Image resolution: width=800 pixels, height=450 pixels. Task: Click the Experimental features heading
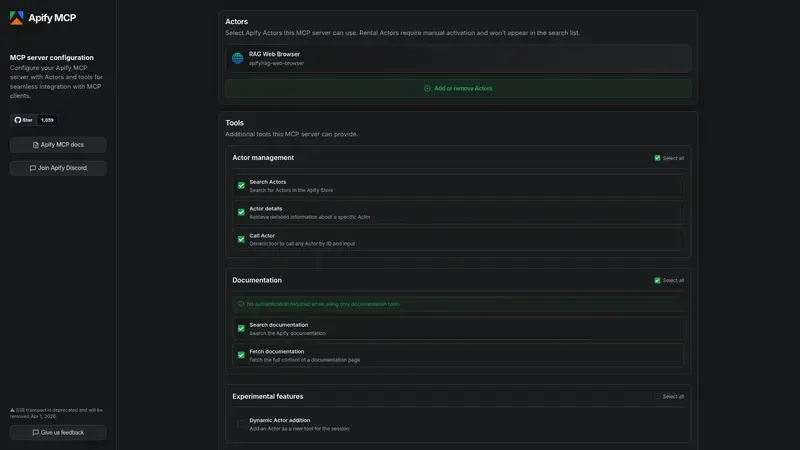[x=268, y=396]
